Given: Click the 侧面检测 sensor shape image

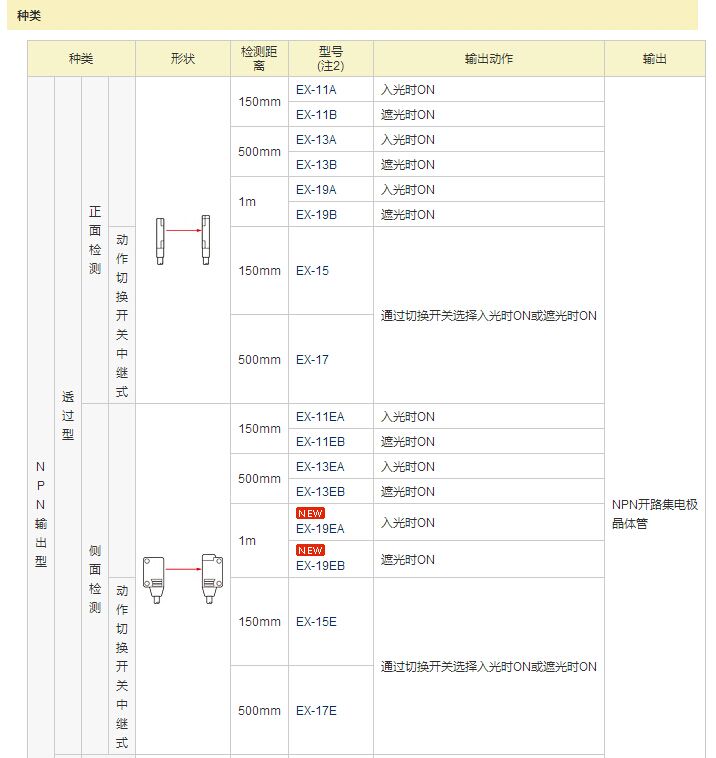Looking at the screenshot, I should 182,577.
